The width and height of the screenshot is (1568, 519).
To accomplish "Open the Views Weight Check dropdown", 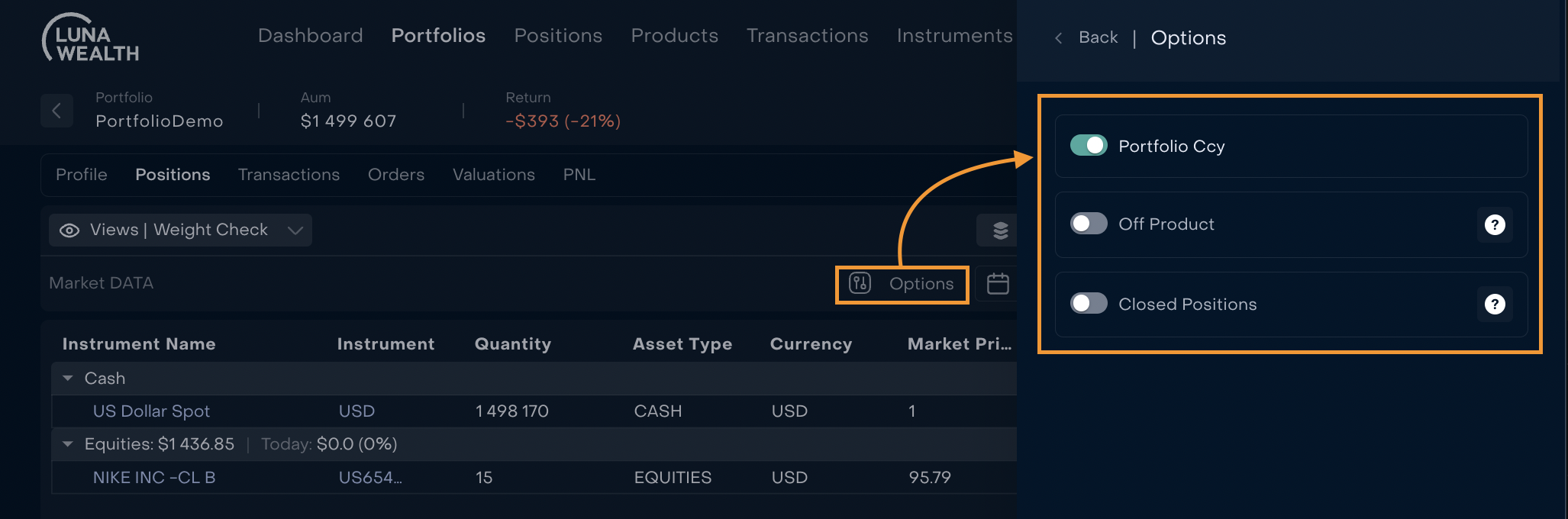I will (295, 230).
